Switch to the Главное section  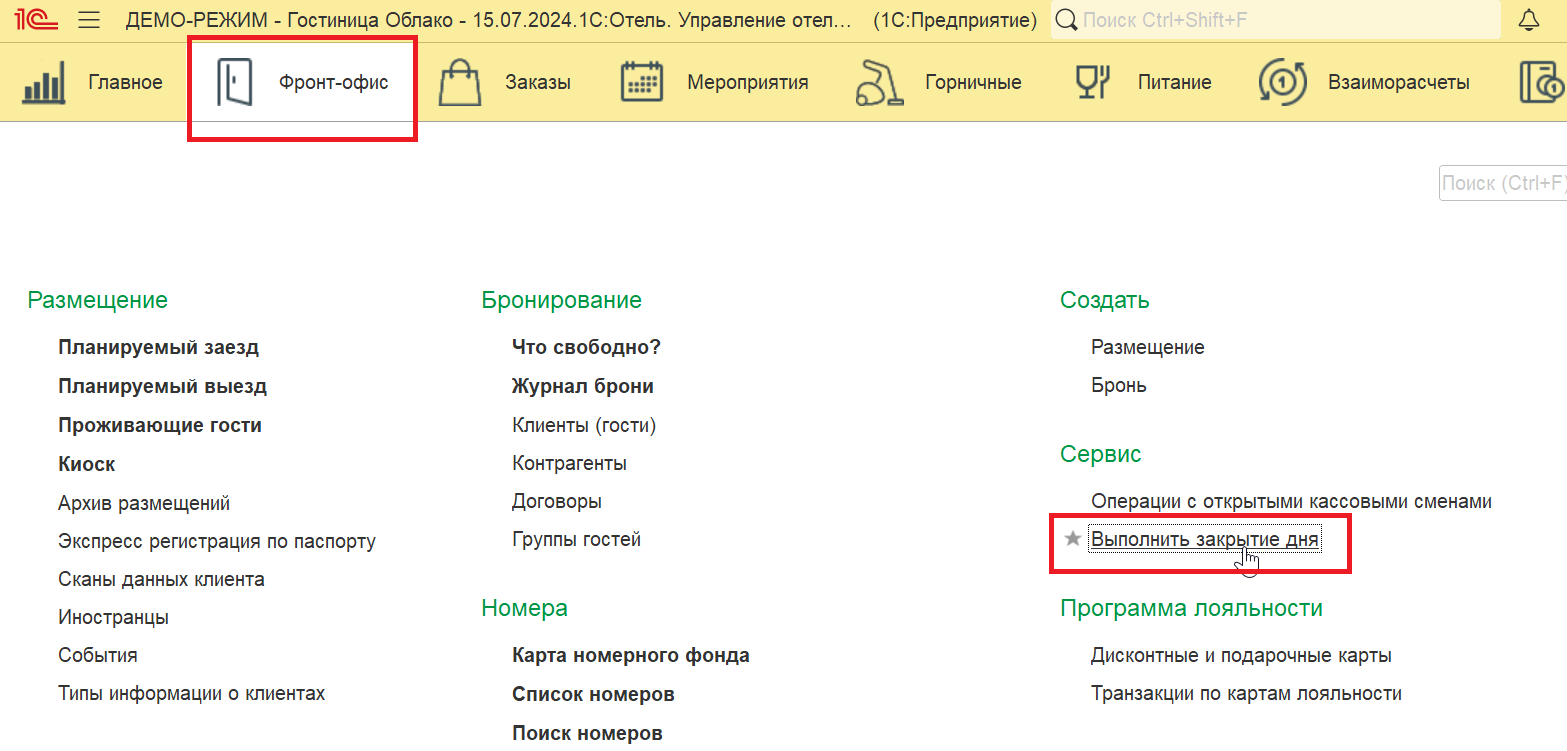[125, 83]
